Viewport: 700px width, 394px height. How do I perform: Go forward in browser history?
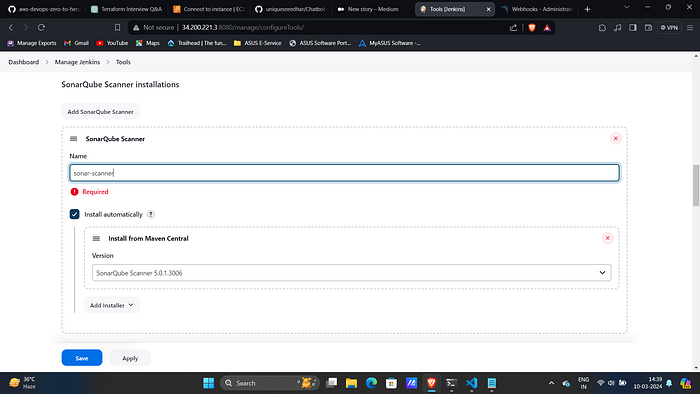point(26,28)
